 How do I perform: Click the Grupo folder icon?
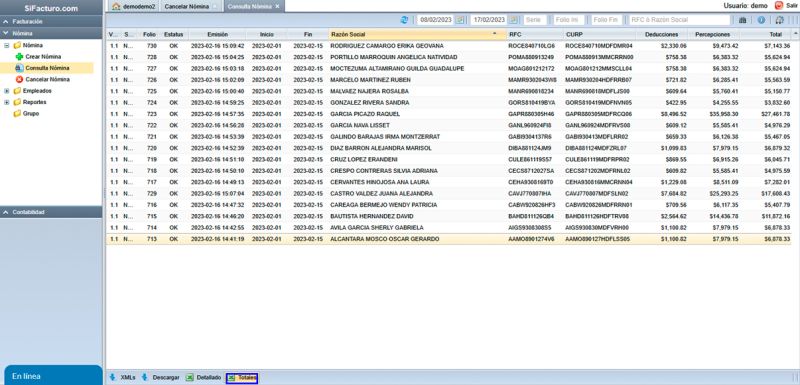click(17, 114)
